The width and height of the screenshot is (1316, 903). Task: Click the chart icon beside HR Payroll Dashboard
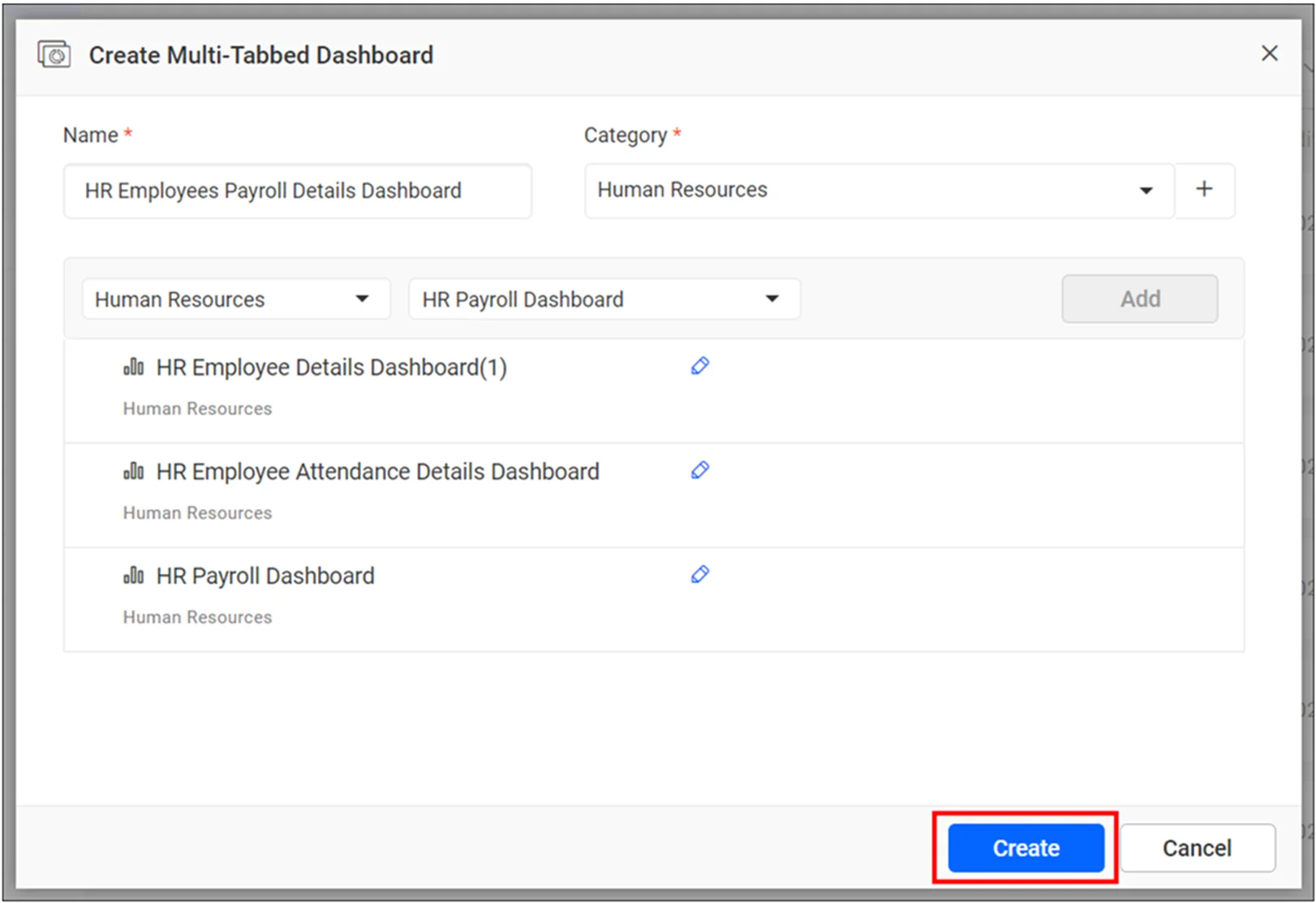132,574
